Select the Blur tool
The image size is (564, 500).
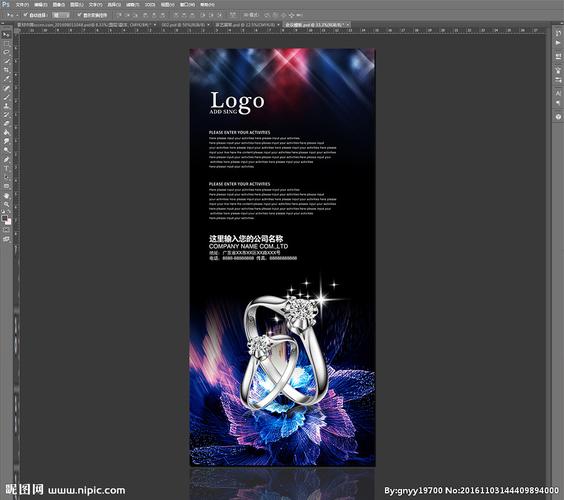pyautogui.click(x=6, y=141)
